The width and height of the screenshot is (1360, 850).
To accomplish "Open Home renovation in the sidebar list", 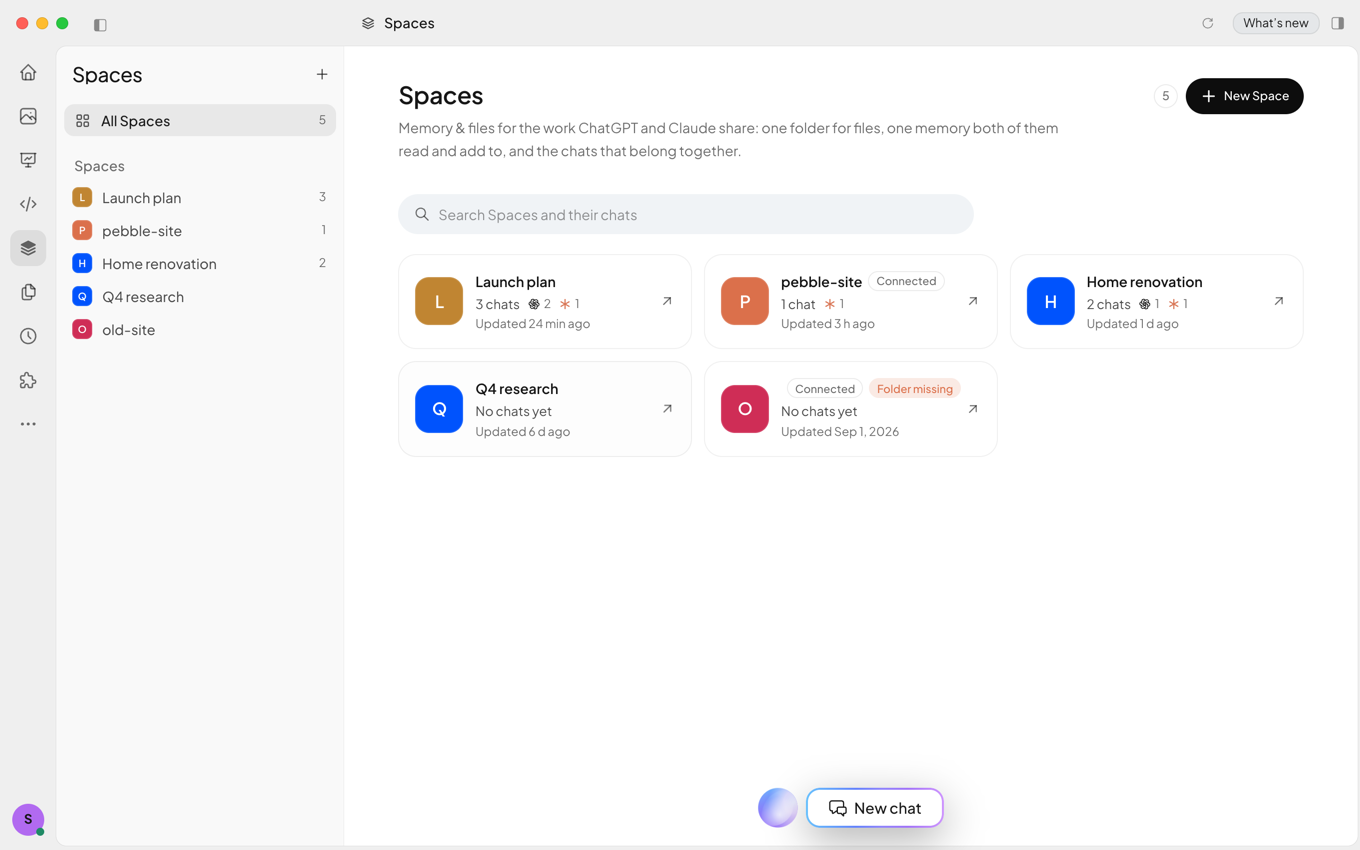I will tap(200, 263).
